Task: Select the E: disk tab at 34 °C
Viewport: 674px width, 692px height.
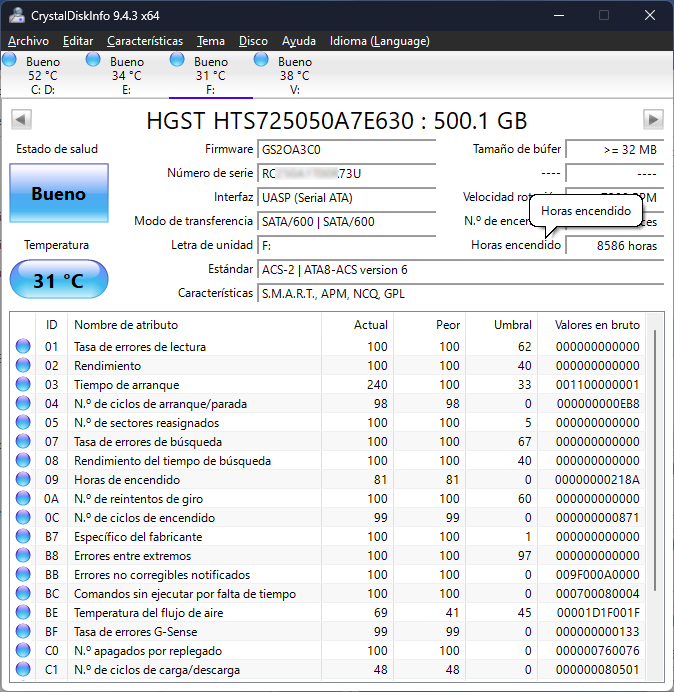Action: click(127, 75)
